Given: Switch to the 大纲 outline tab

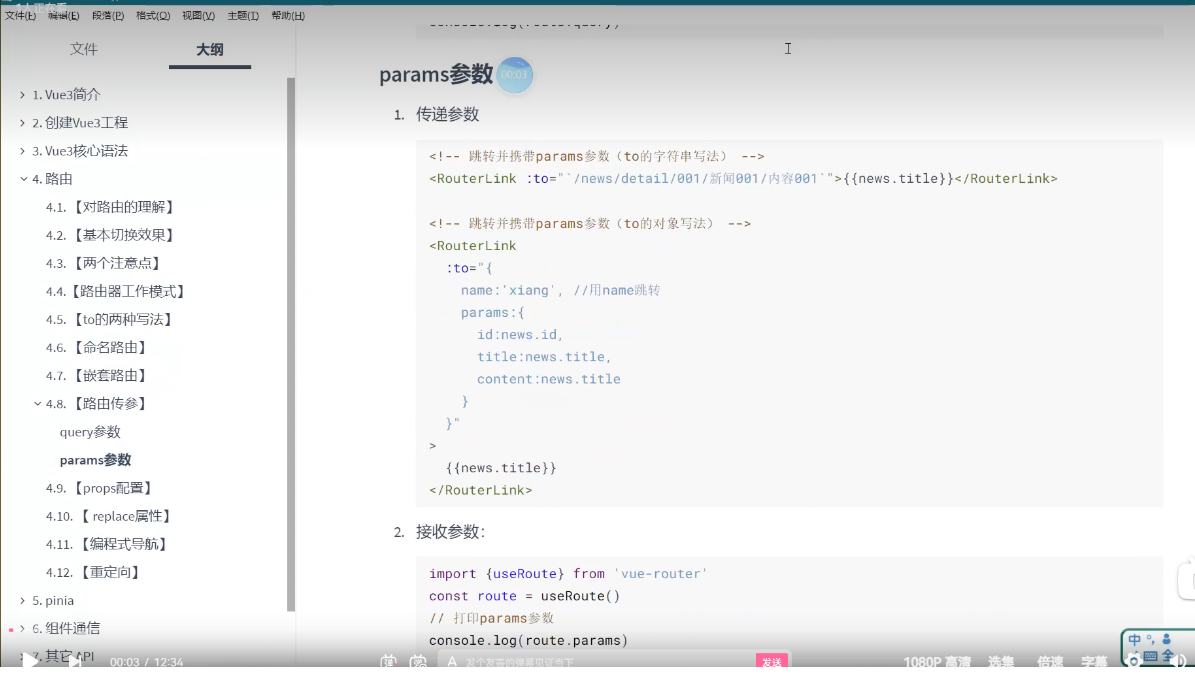Looking at the screenshot, I should [210, 50].
